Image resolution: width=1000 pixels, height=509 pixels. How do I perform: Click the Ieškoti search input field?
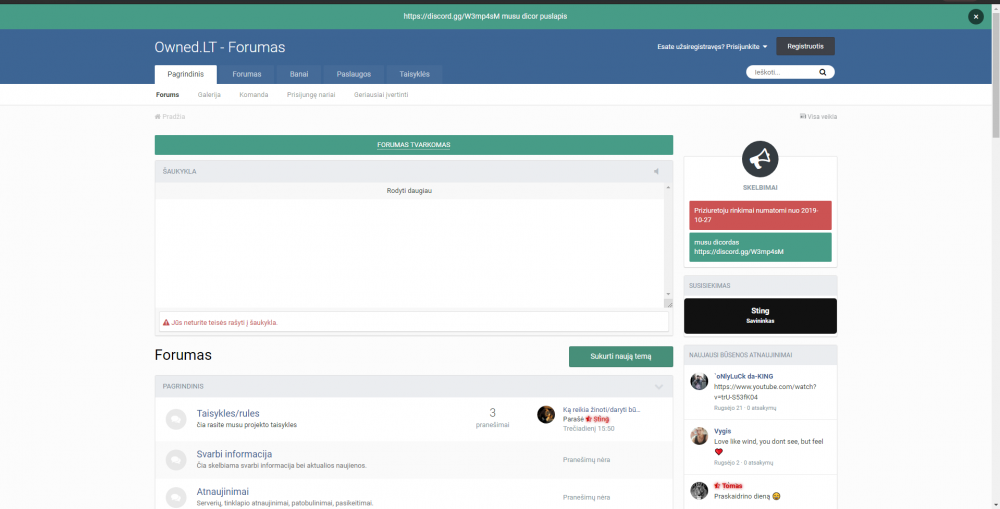[x=782, y=73]
